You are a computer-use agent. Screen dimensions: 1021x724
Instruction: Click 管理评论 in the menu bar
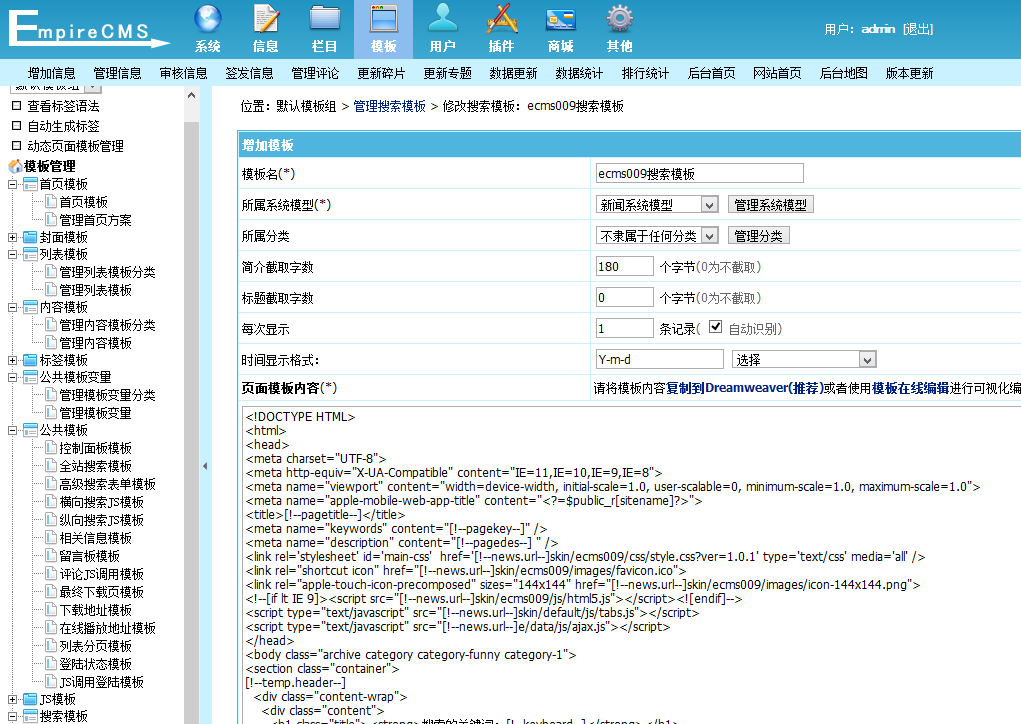pos(315,73)
